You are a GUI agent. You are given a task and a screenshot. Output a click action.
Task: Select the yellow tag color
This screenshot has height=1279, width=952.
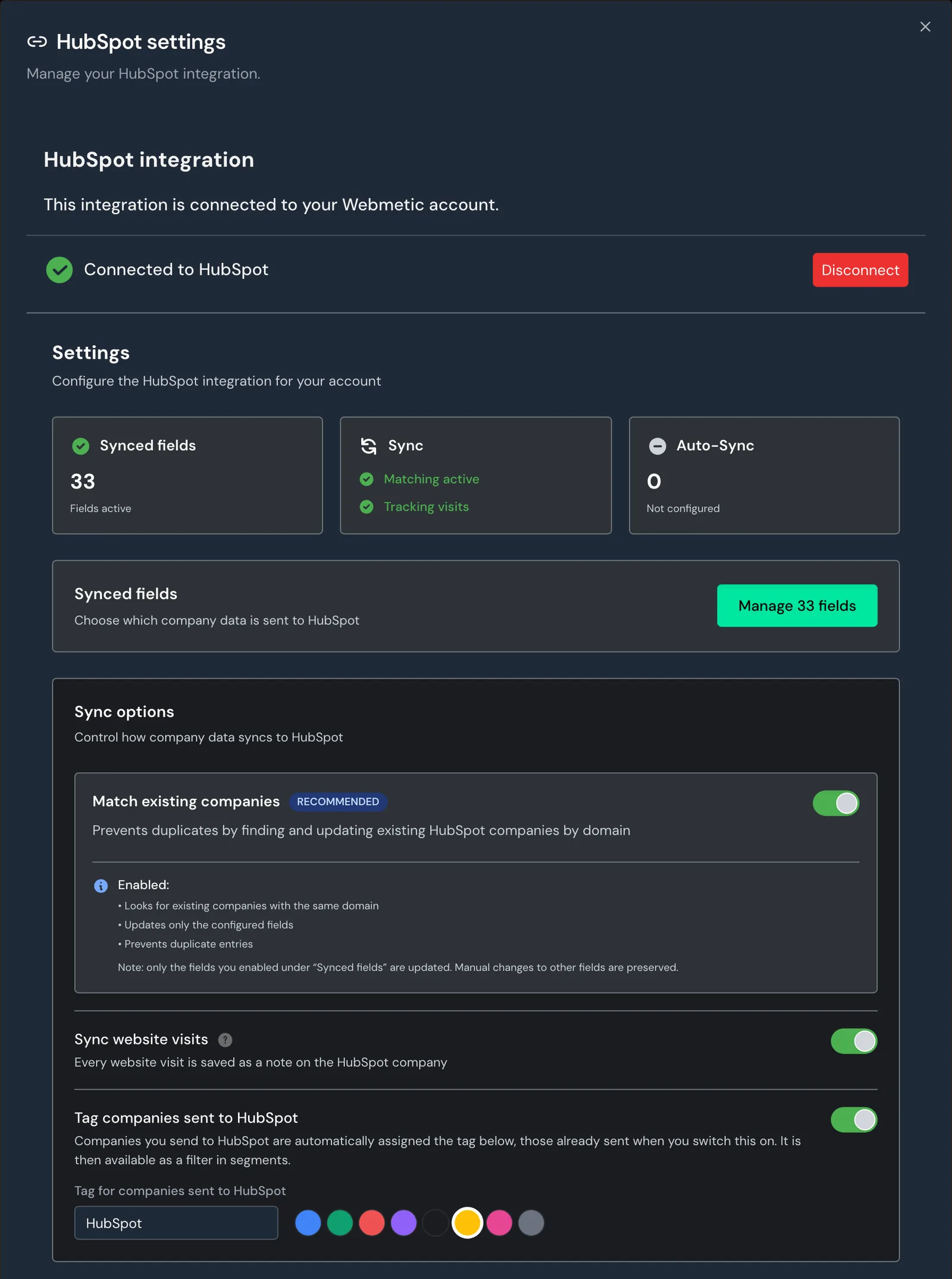(x=468, y=1223)
